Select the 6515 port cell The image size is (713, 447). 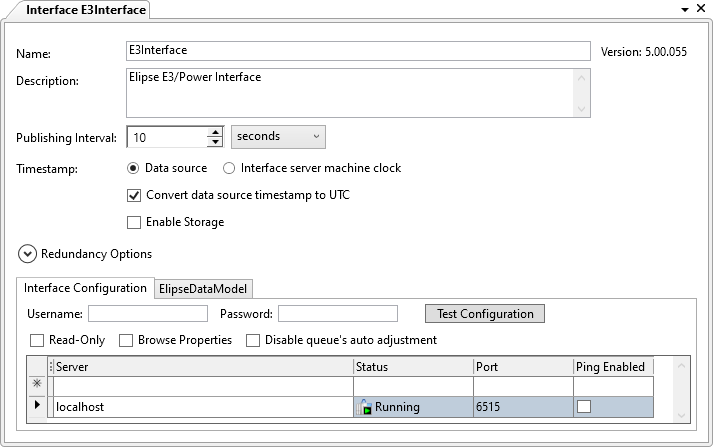point(523,407)
